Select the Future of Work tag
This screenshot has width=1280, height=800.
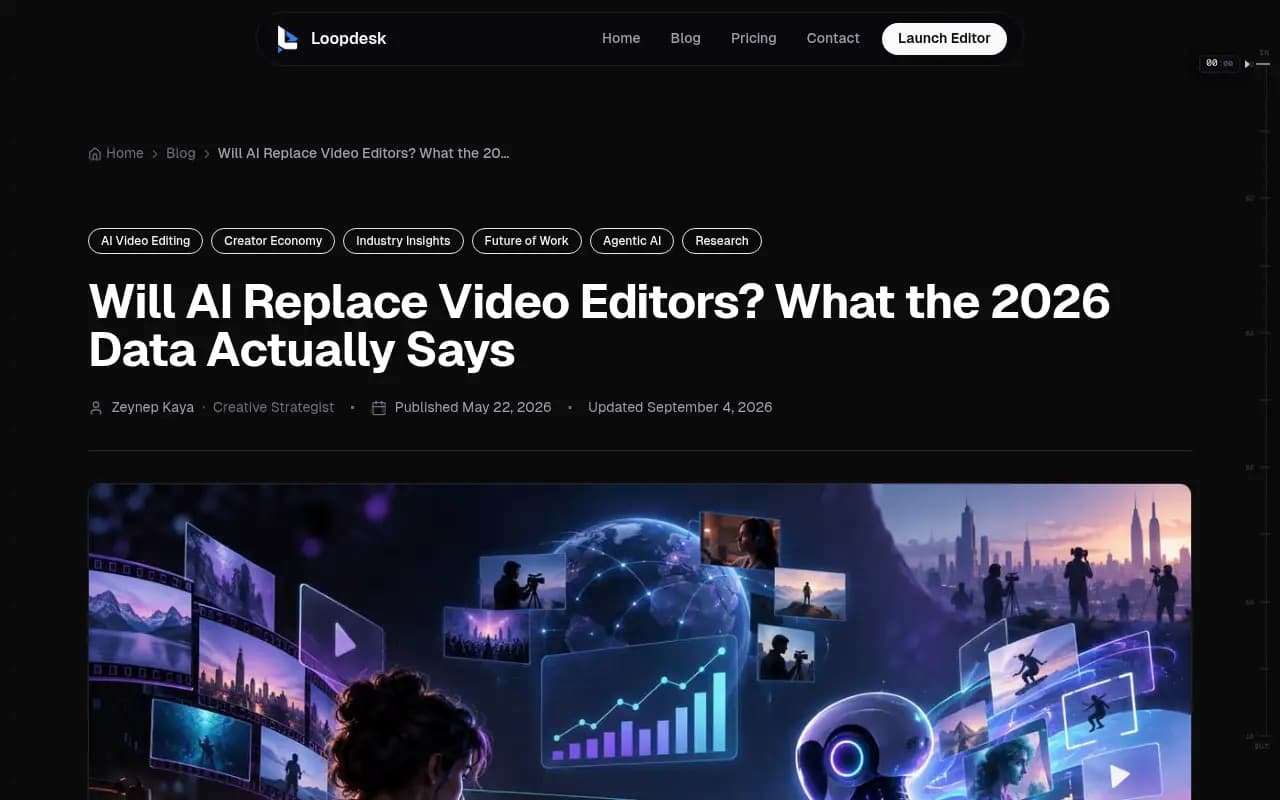526,241
